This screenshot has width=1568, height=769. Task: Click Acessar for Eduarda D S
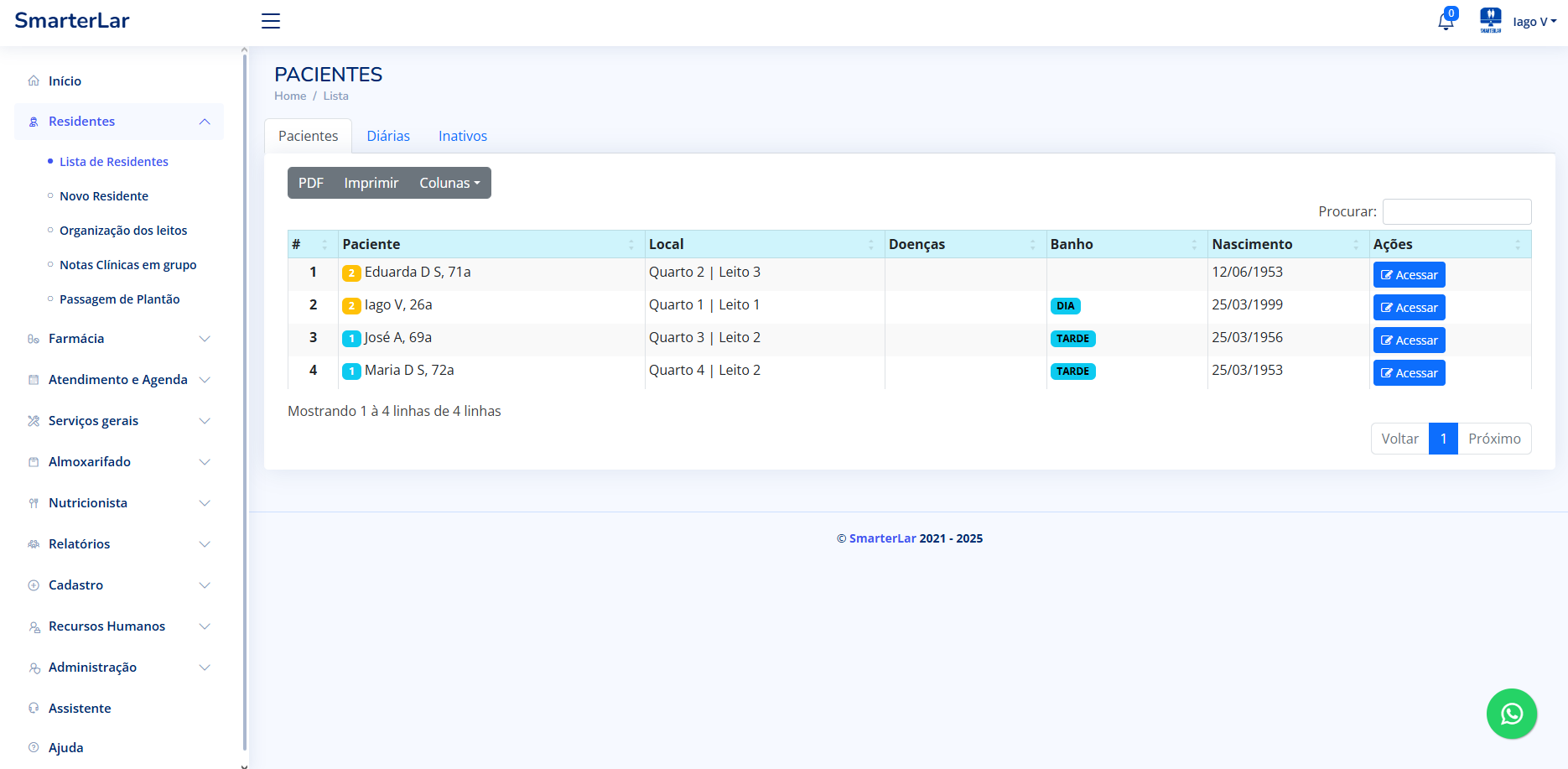click(1409, 275)
